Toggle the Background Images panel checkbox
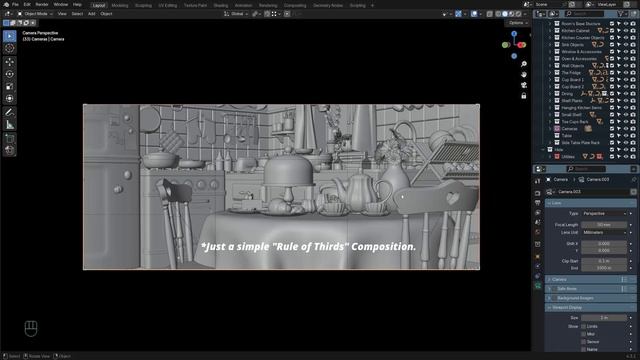The height and width of the screenshot is (360, 640). 554,298
